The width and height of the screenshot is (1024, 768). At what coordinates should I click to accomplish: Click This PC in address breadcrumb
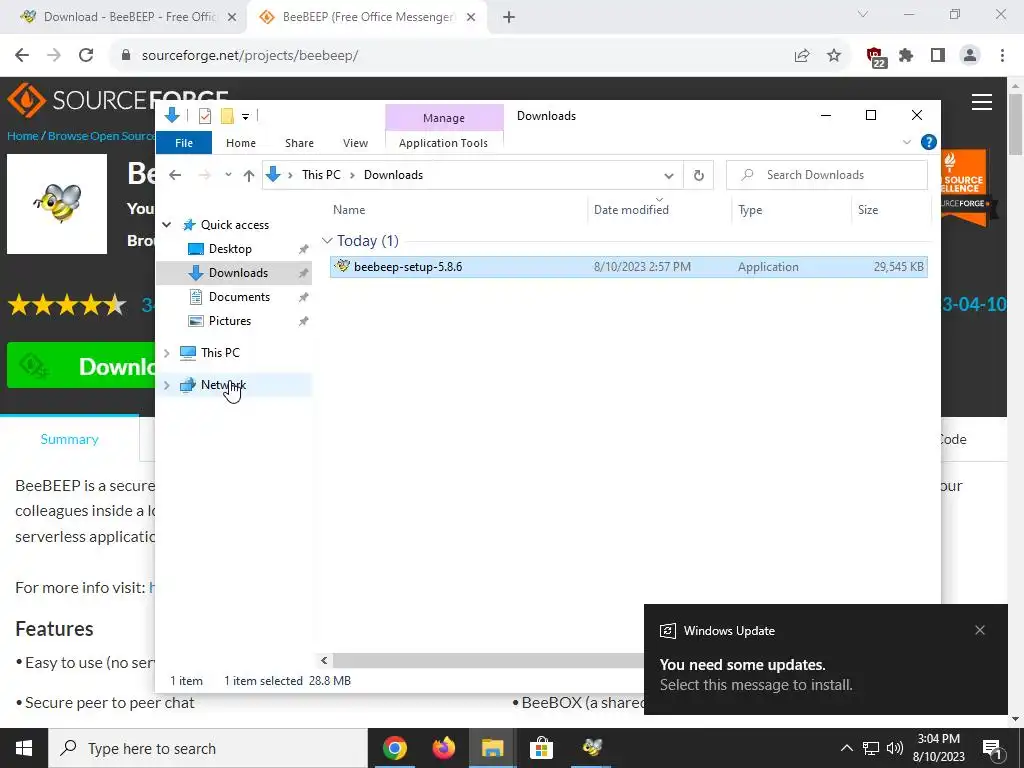point(321,175)
